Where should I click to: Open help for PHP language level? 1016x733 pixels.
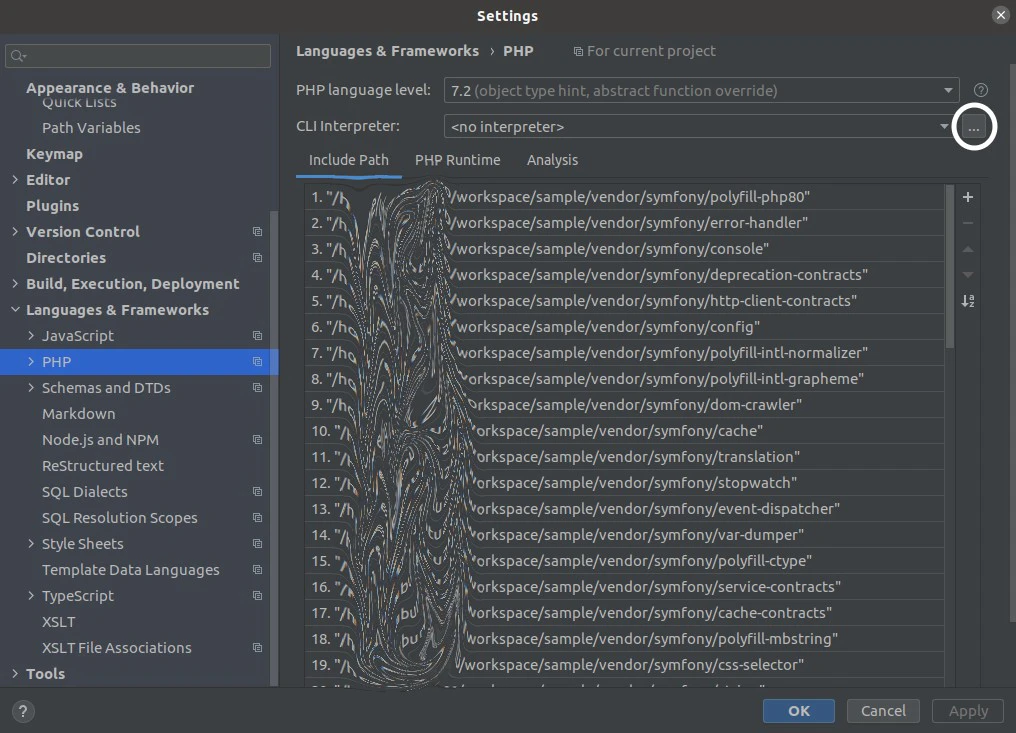pos(980,90)
